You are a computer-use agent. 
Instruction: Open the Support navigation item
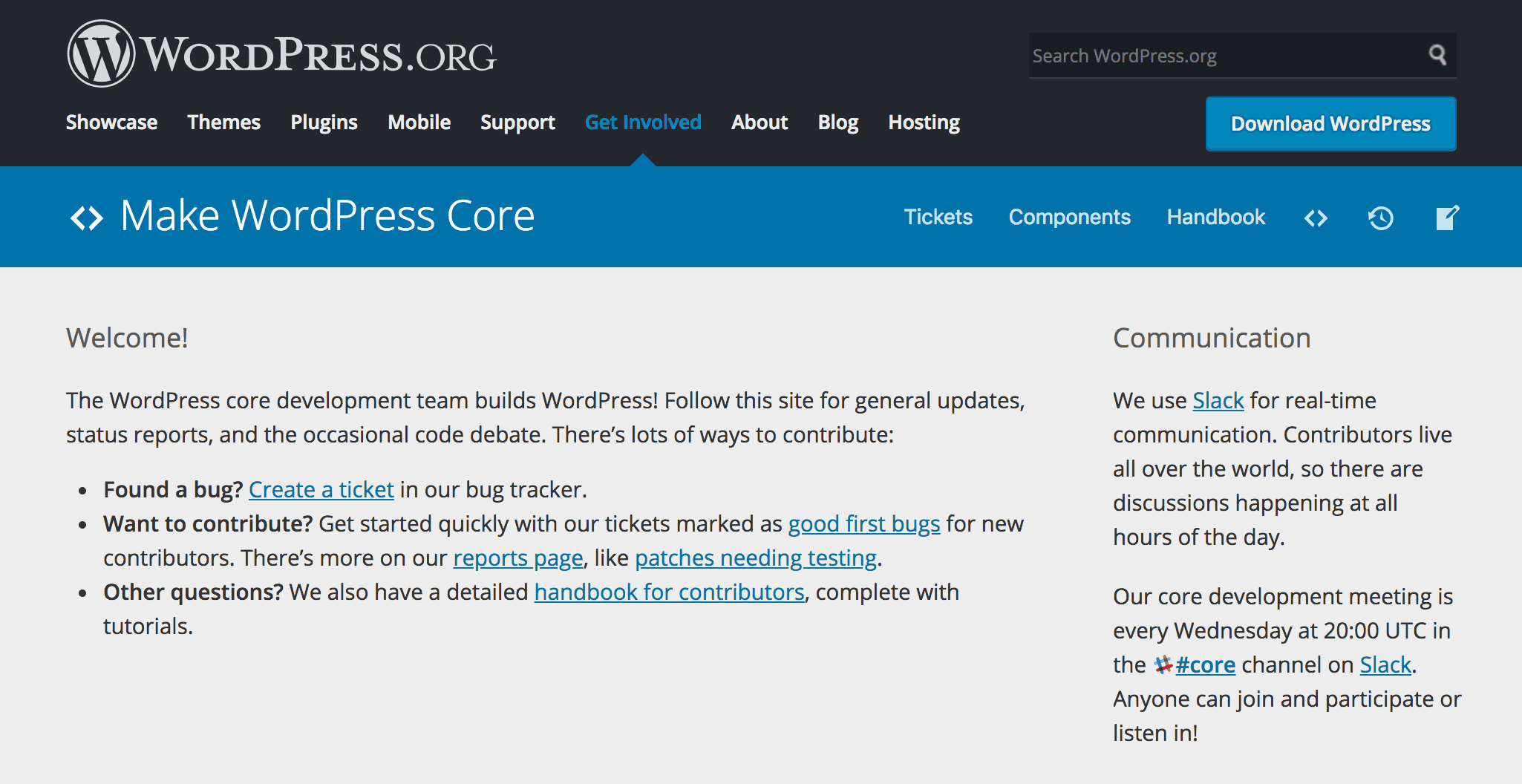(517, 122)
